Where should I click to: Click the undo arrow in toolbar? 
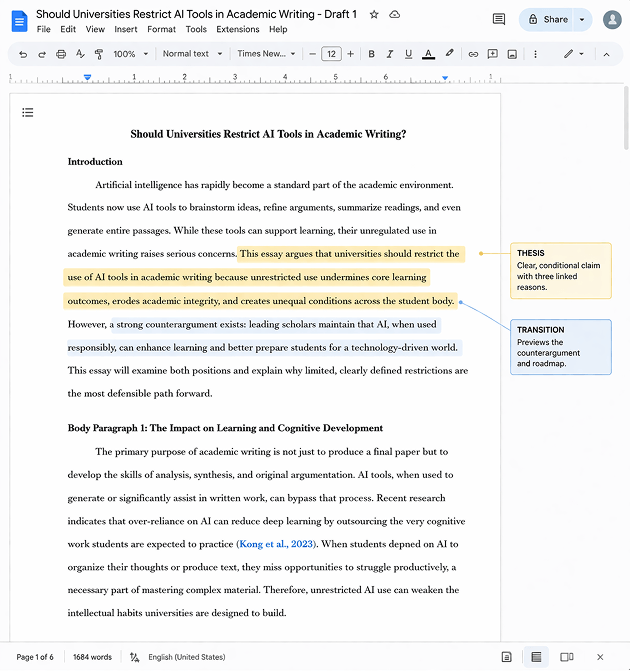(x=23, y=54)
